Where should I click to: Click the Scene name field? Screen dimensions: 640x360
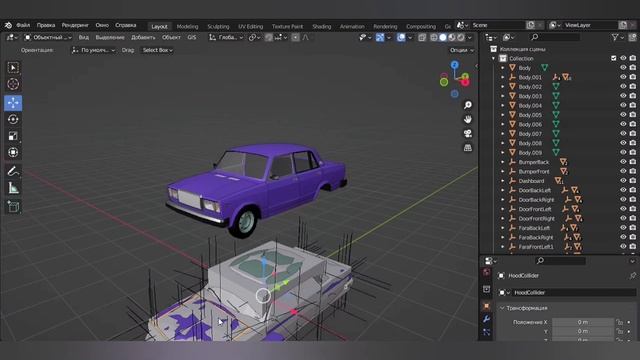pos(497,25)
